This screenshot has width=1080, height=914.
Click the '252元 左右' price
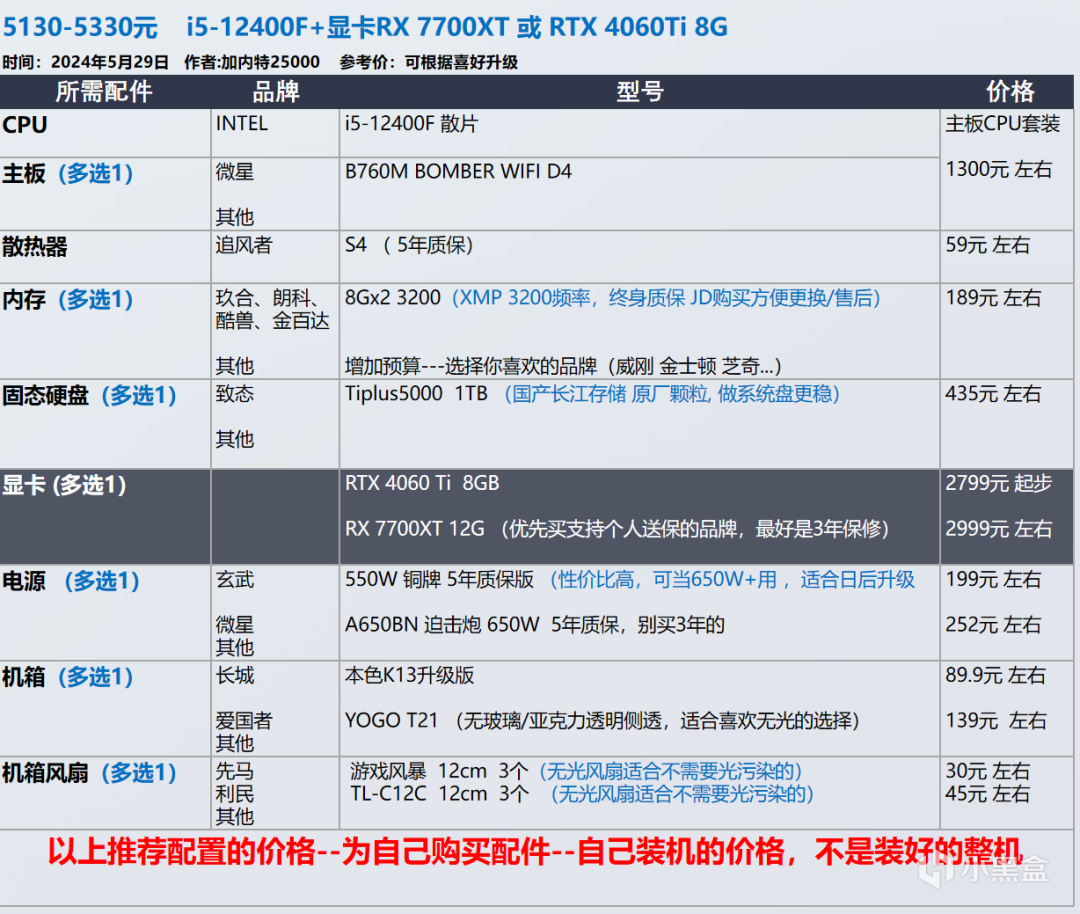click(993, 625)
